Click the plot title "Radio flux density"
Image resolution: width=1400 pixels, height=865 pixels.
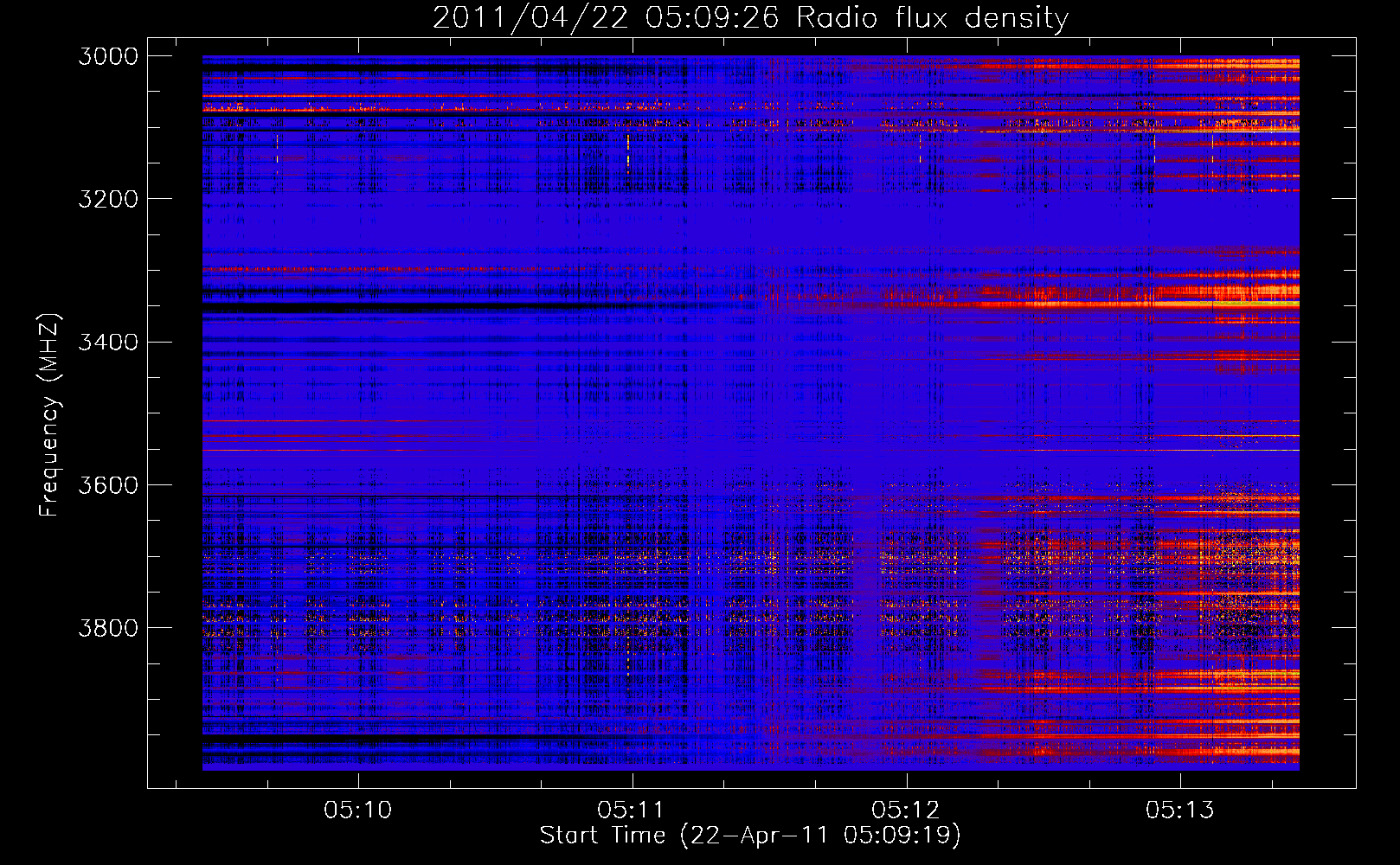933,18
